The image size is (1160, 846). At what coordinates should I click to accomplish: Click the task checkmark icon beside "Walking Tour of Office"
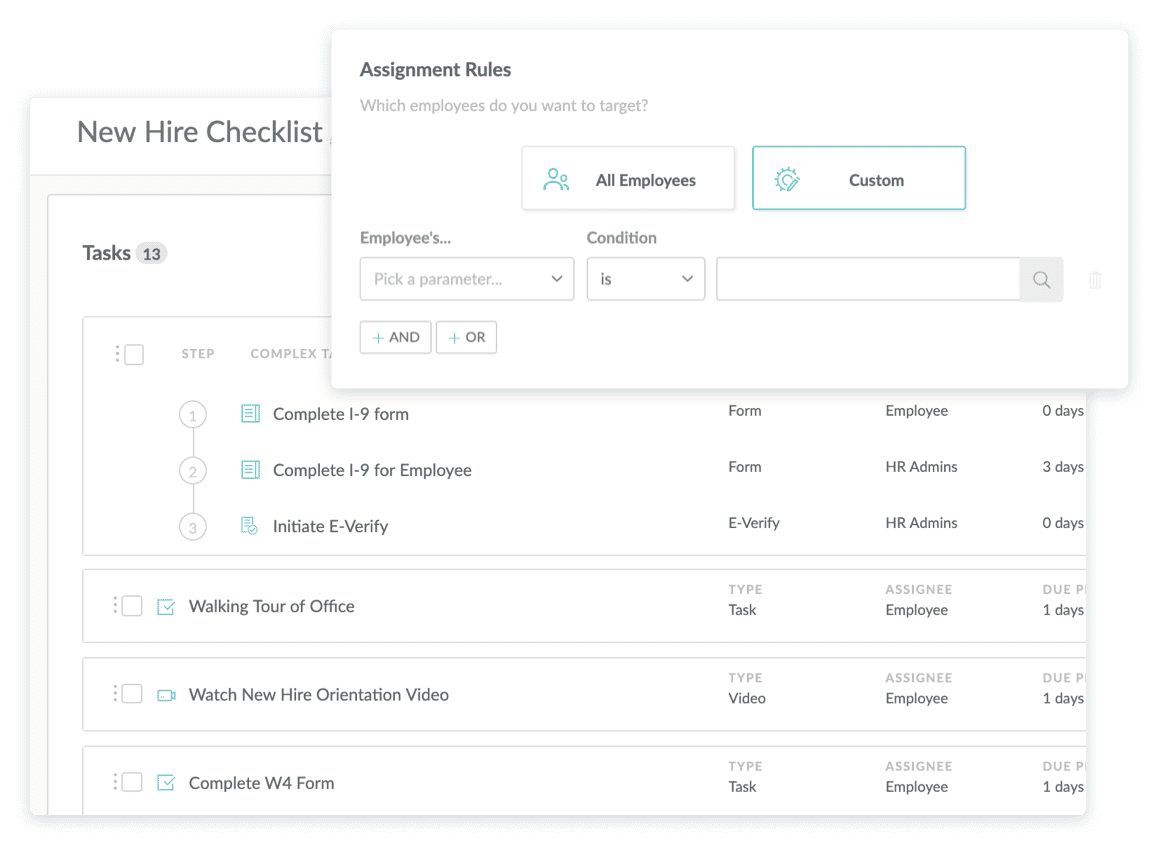tap(166, 606)
